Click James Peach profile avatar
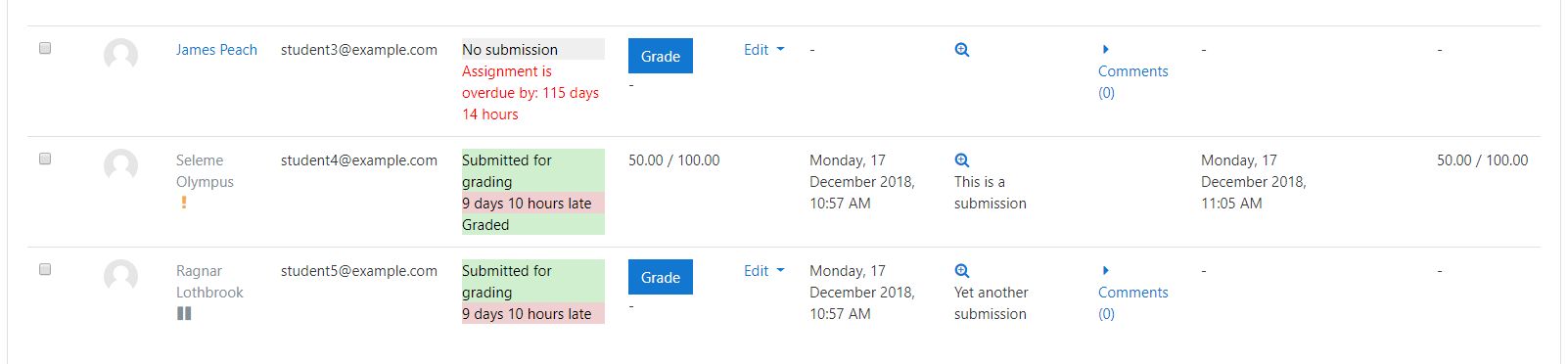This screenshot has height=364, width=1568. (x=120, y=56)
